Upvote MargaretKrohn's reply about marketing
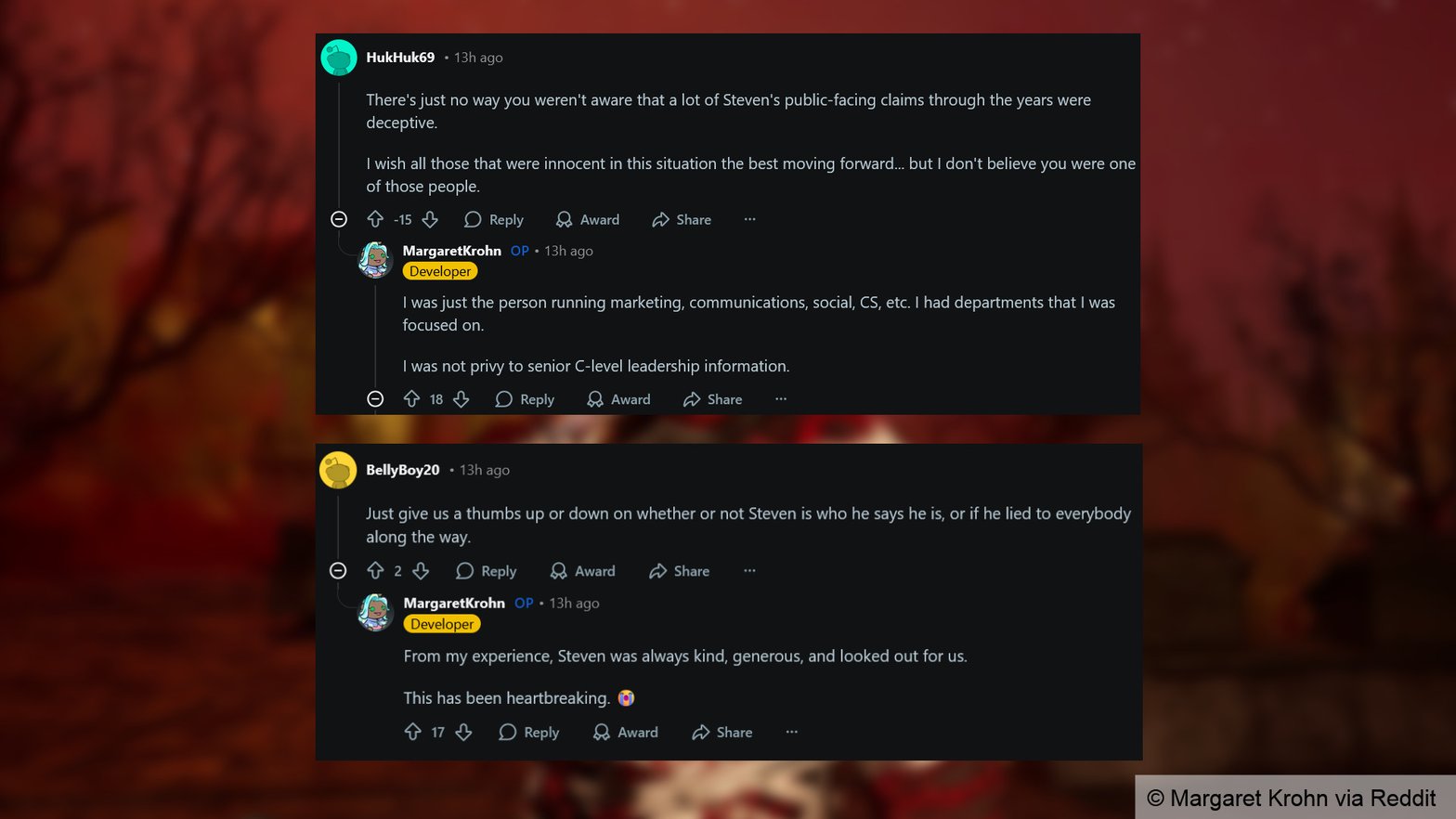The image size is (1456, 819). coord(411,399)
